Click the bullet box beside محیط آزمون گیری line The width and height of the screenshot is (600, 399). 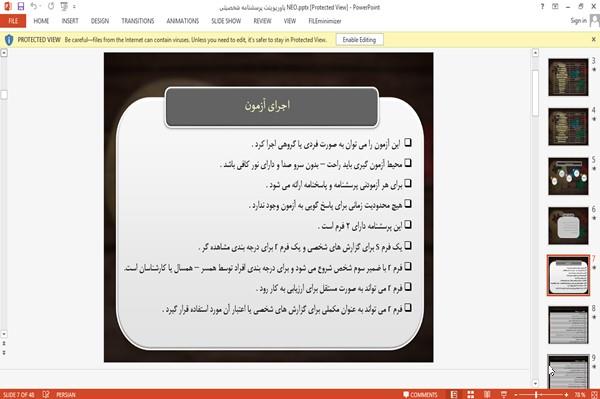408,163
